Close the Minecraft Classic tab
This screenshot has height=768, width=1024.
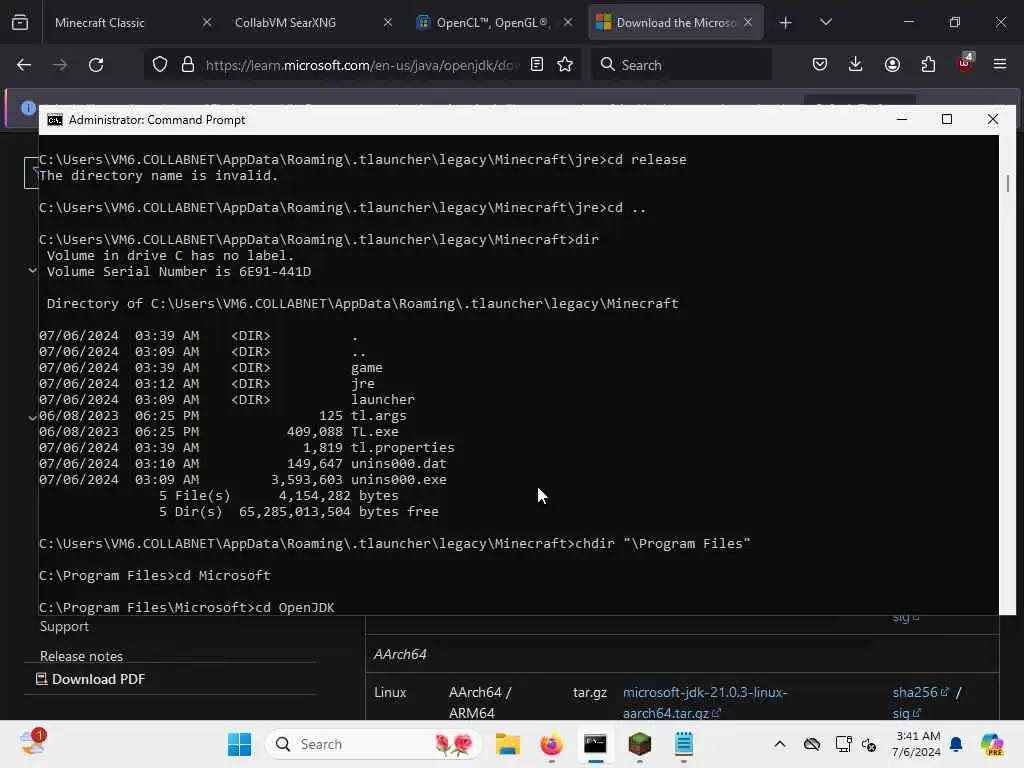[207, 23]
